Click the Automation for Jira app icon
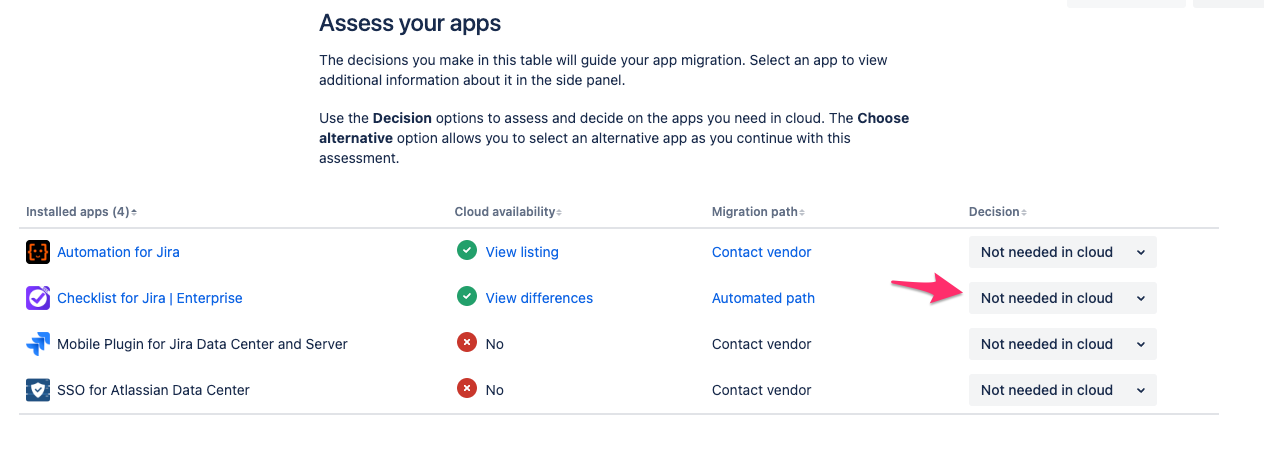Screen dimensions: 1264x458 tap(38, 252)
